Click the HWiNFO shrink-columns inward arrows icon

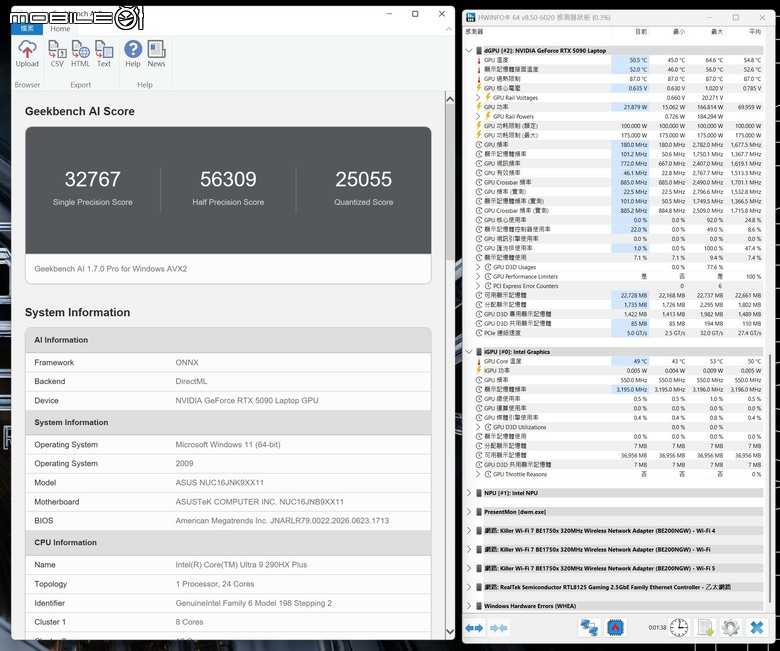(x=498, y=628)
